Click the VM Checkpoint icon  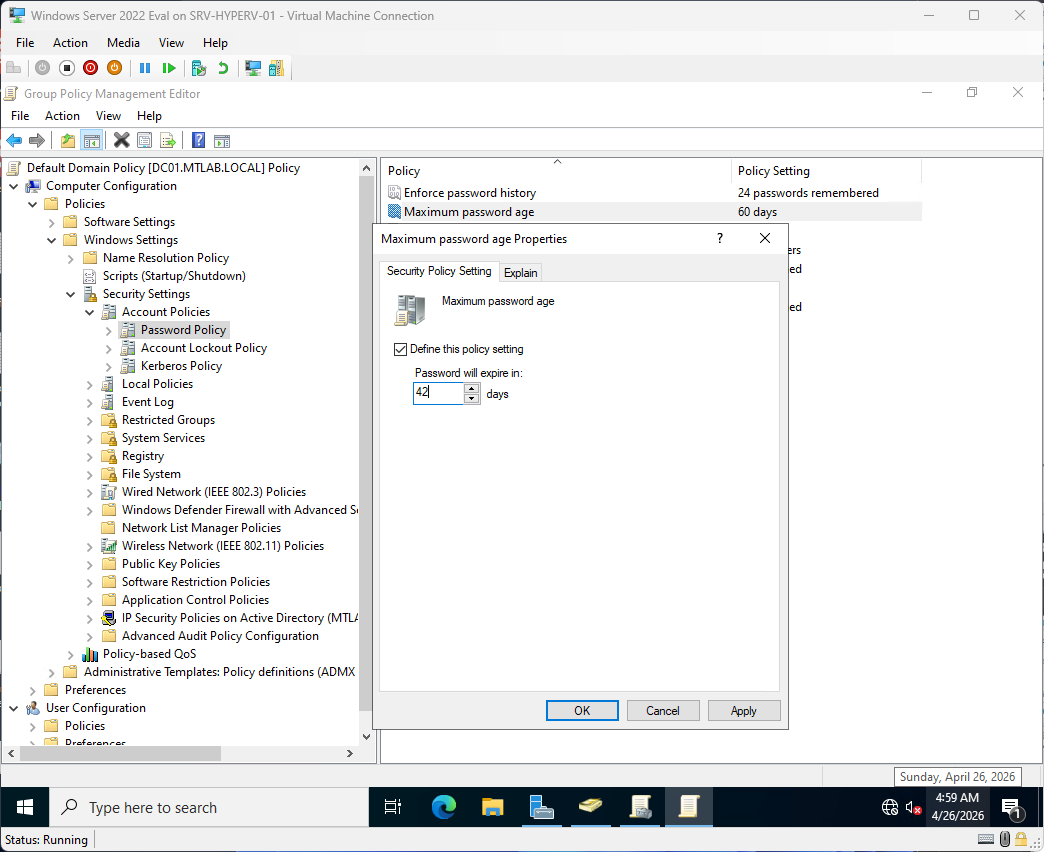pyautogui.click(x=198, y=68)
